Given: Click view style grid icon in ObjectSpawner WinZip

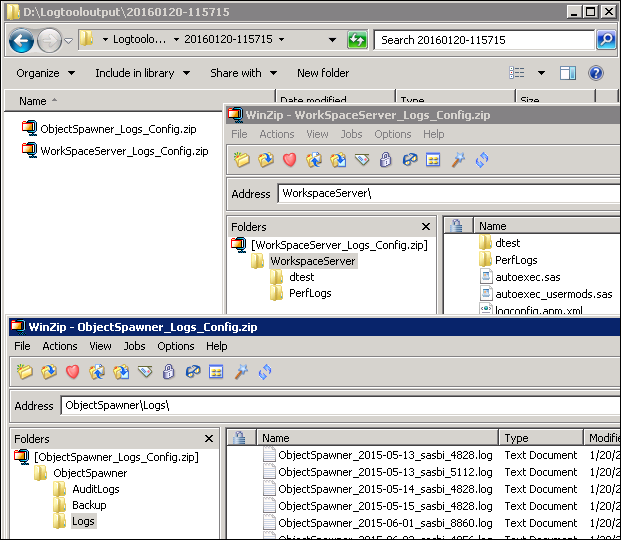Looking at the screenshot, I should (216, 372).
